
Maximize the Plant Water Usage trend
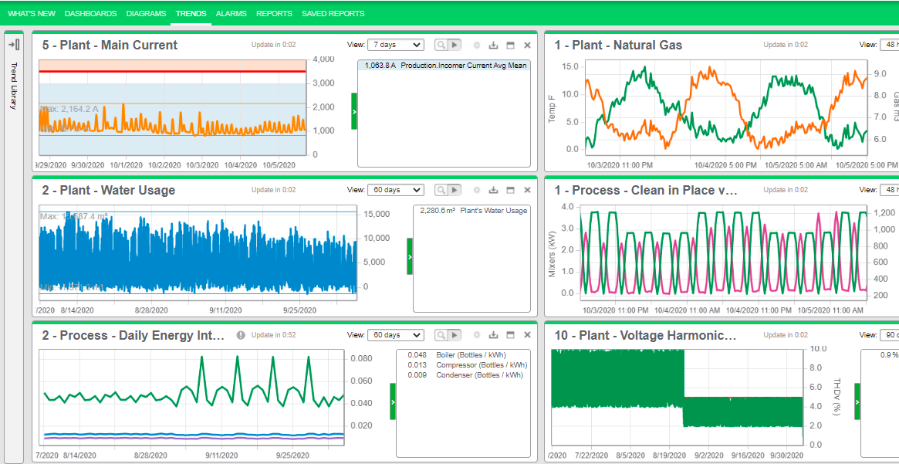point(510,190)
